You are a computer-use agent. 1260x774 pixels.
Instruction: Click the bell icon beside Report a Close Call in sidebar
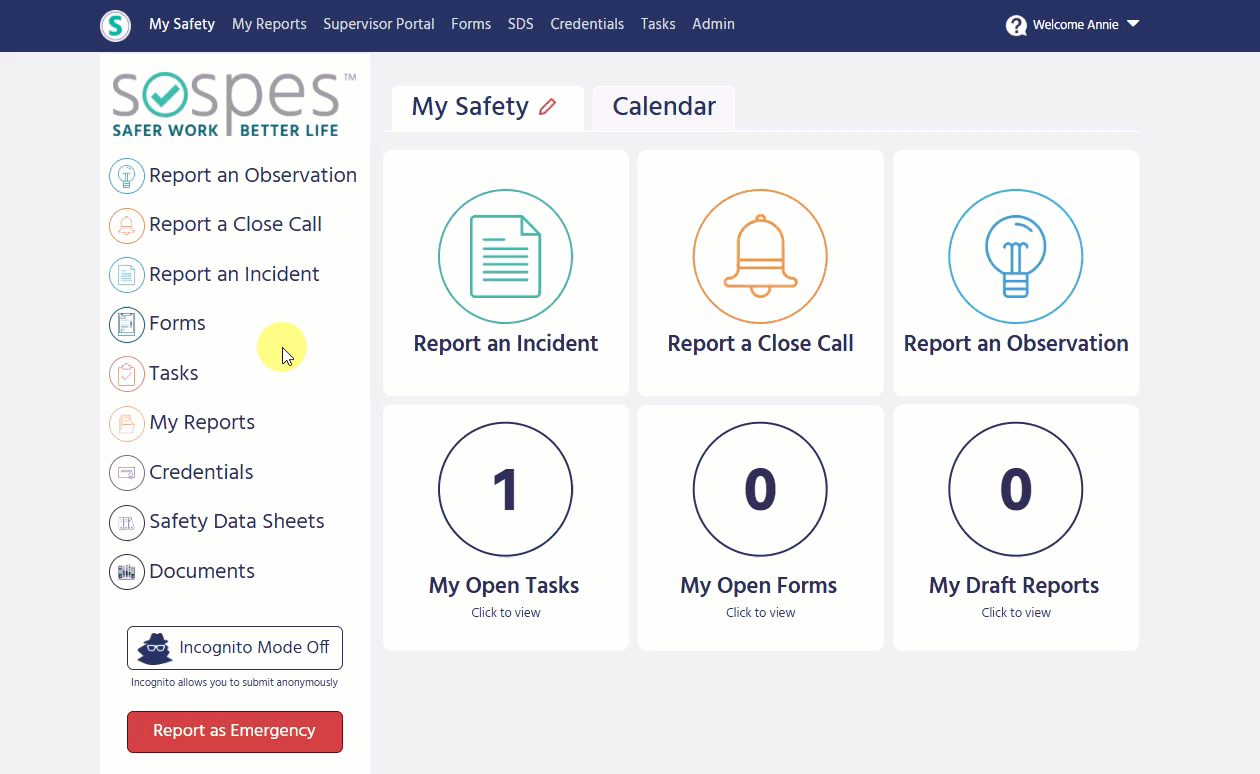pyautogui.click(x=127, y=225)
